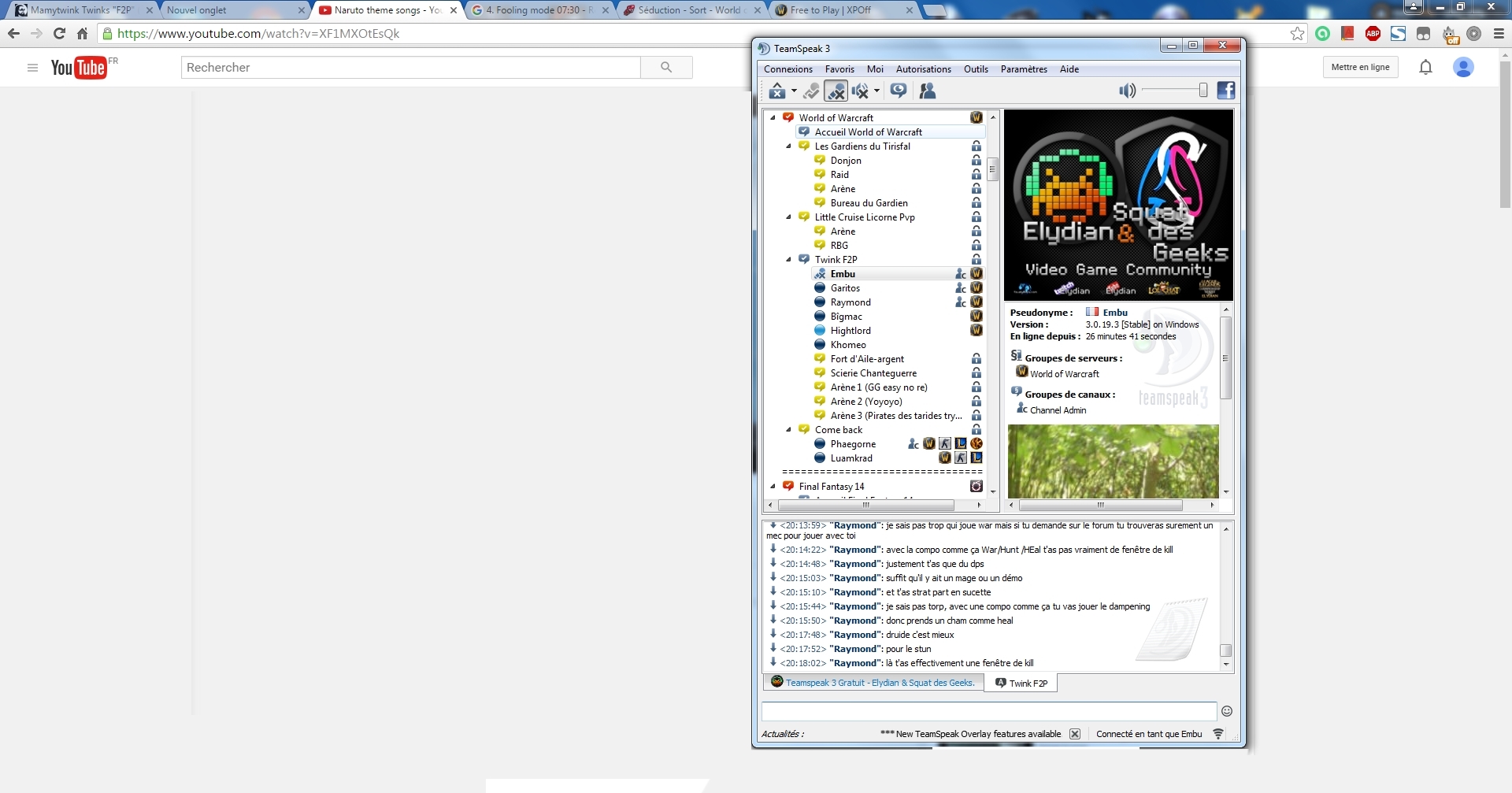
Task: Open dropdown arrow beside mute speakers icon
Action: tap(876, 91)
